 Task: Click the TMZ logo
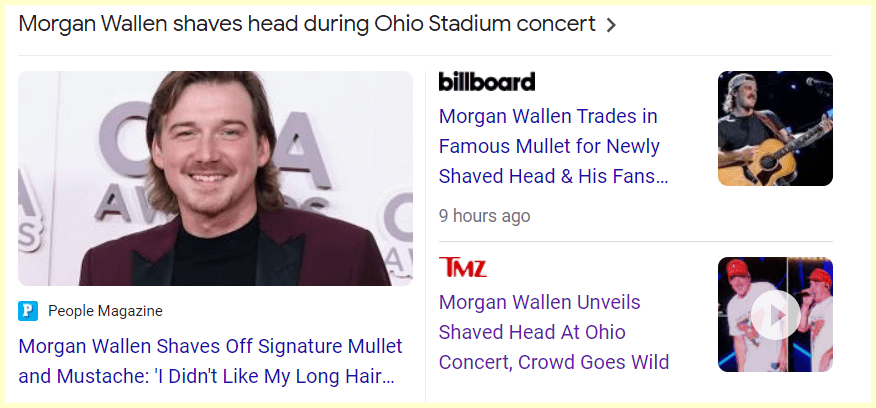(x=463, y=267)
